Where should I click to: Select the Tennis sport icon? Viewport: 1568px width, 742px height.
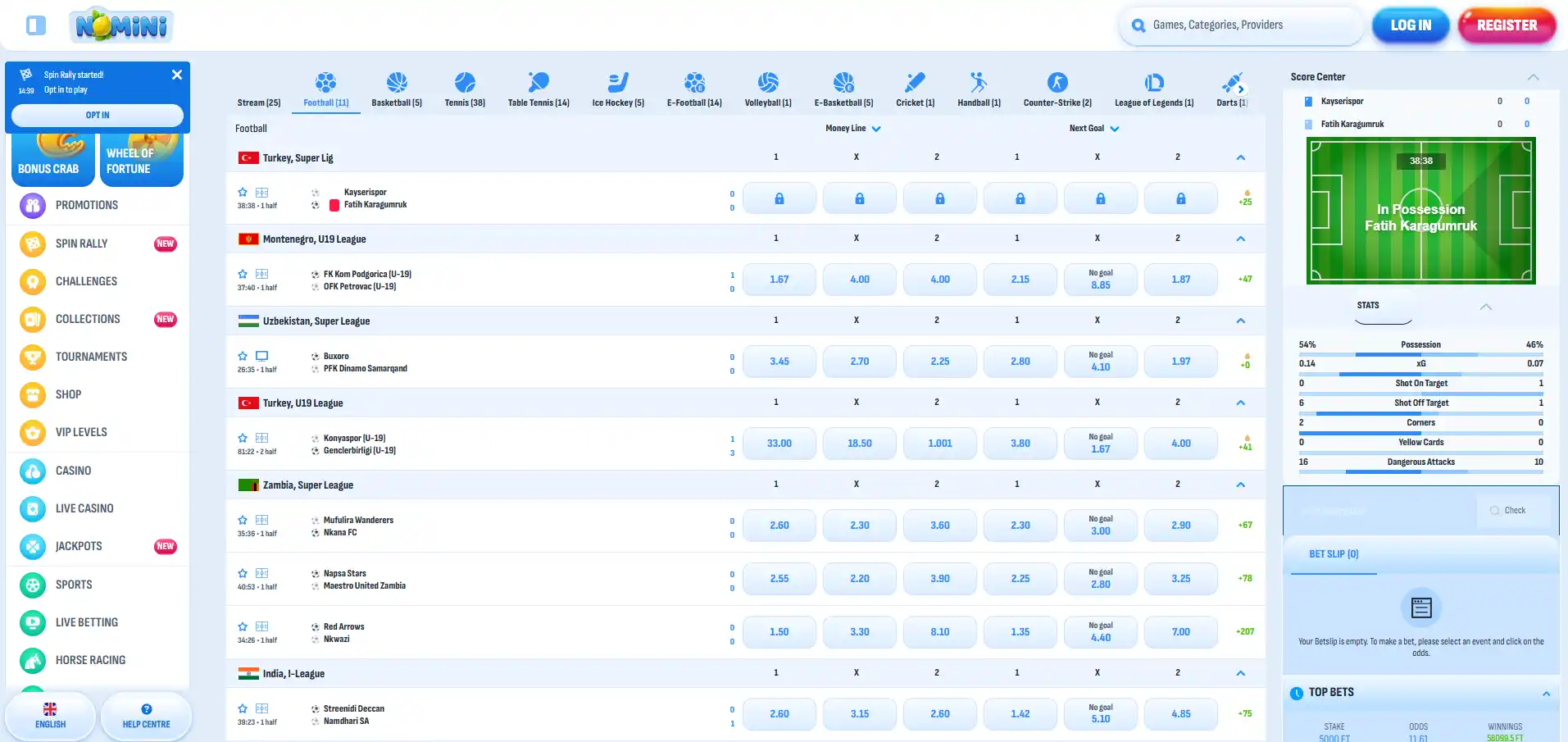[465, 82]
